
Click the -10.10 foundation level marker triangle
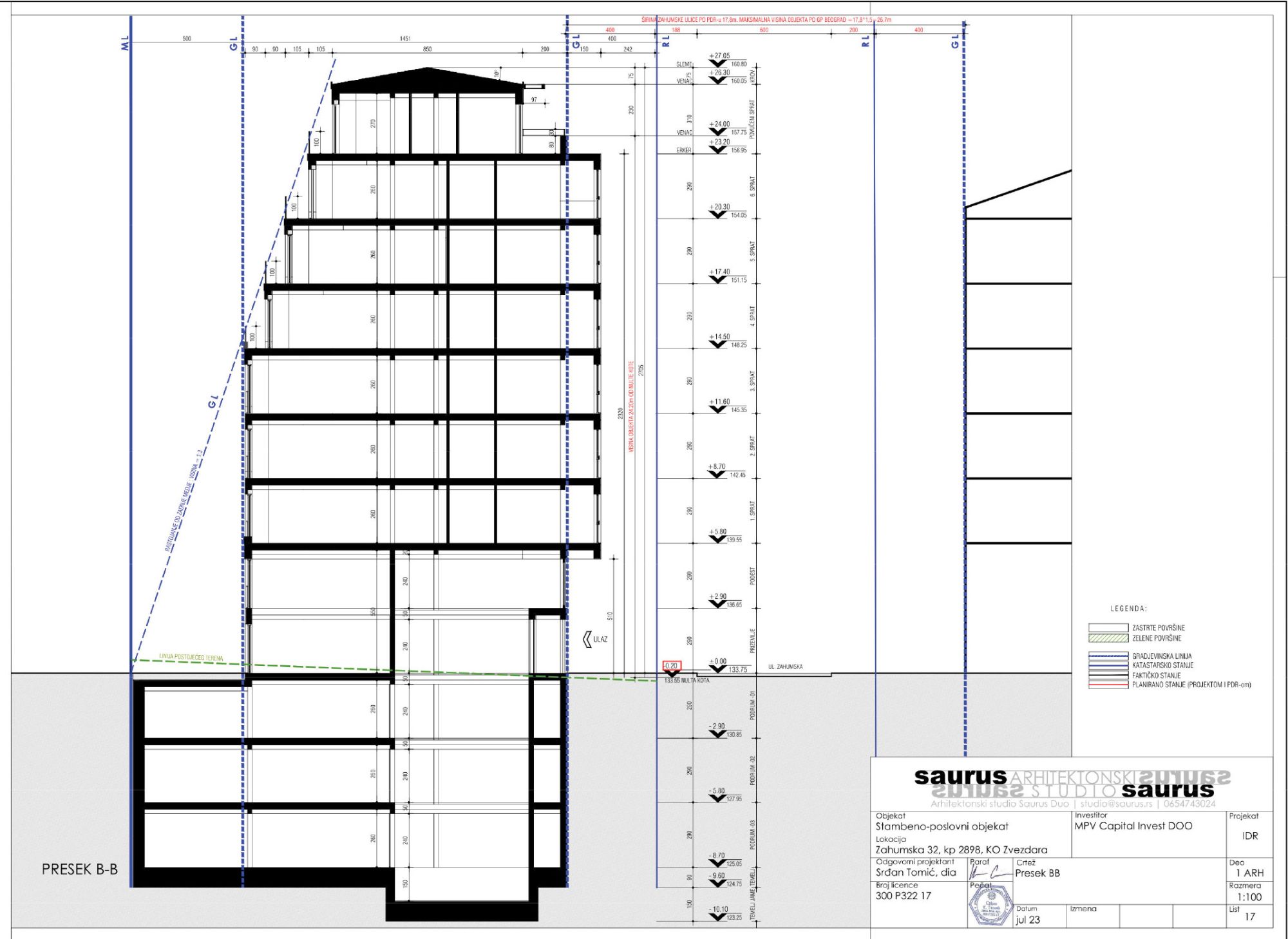point(717,916)
